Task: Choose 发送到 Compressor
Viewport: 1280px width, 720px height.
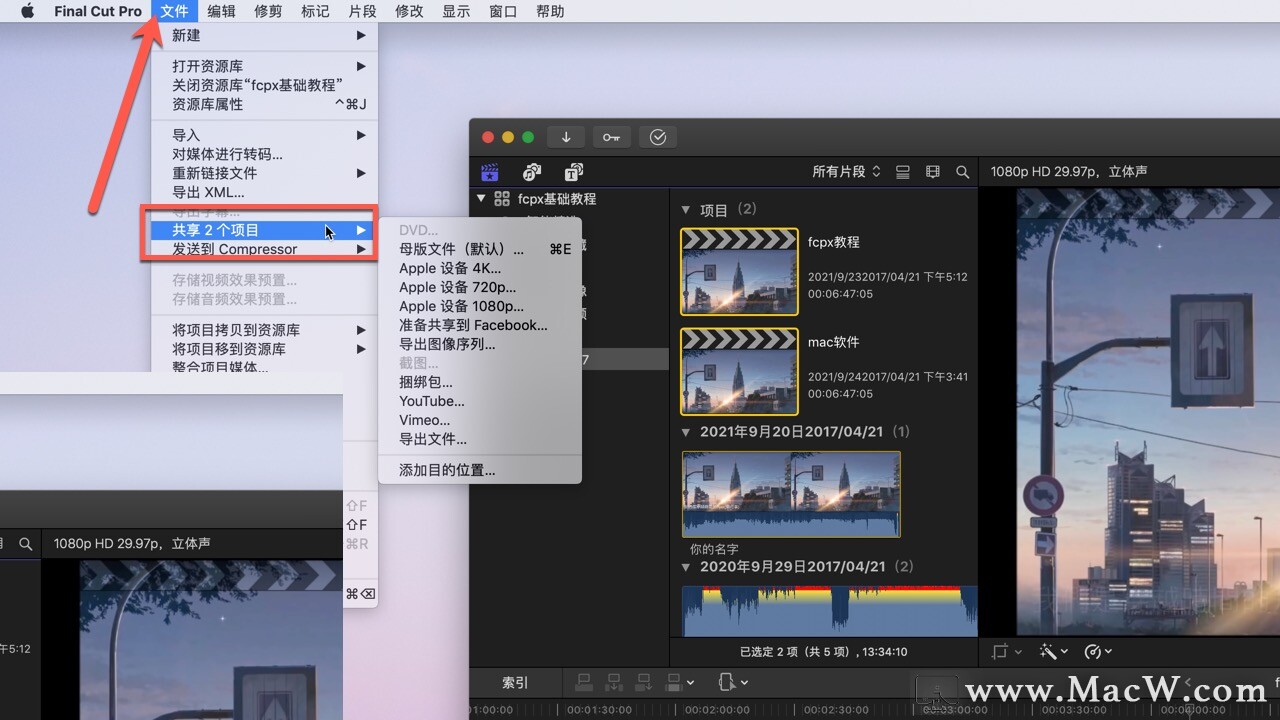Action: coord(265,249)
